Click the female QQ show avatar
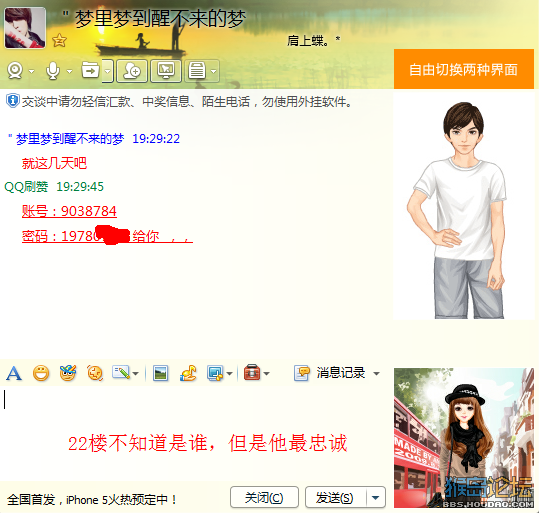 point(464,438)
